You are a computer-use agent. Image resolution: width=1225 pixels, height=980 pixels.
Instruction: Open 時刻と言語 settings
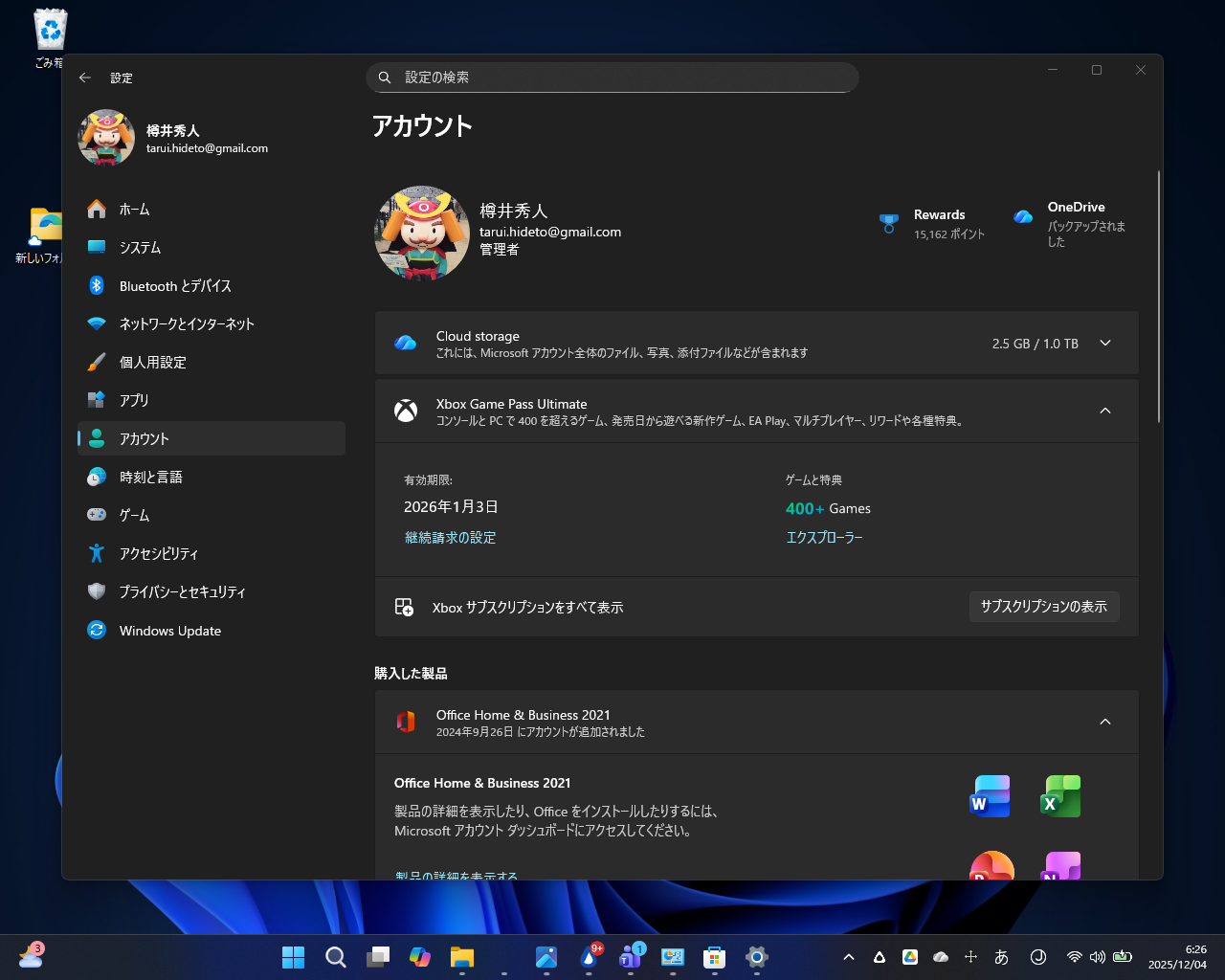[x=212, y=477]
